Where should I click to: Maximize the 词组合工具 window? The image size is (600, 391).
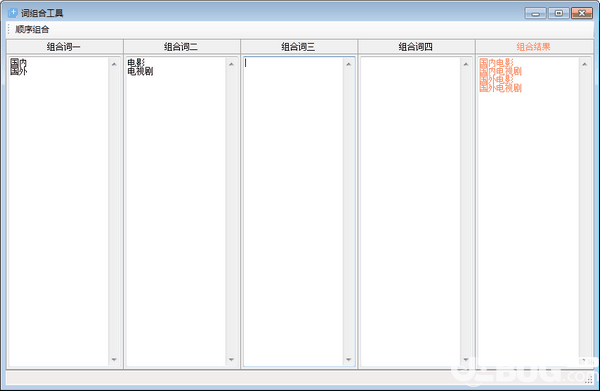coord(559,13)
